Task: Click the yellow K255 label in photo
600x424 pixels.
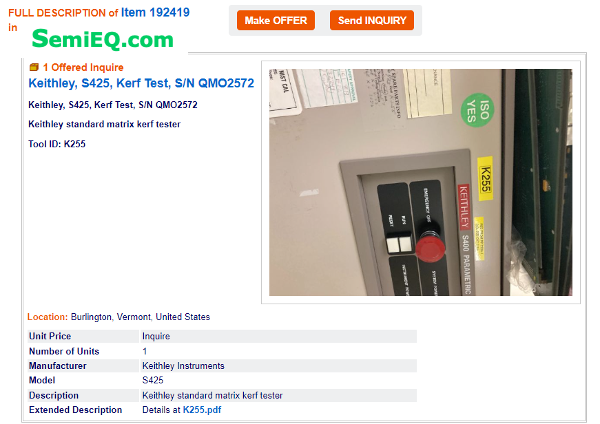Action: point(485,179)
